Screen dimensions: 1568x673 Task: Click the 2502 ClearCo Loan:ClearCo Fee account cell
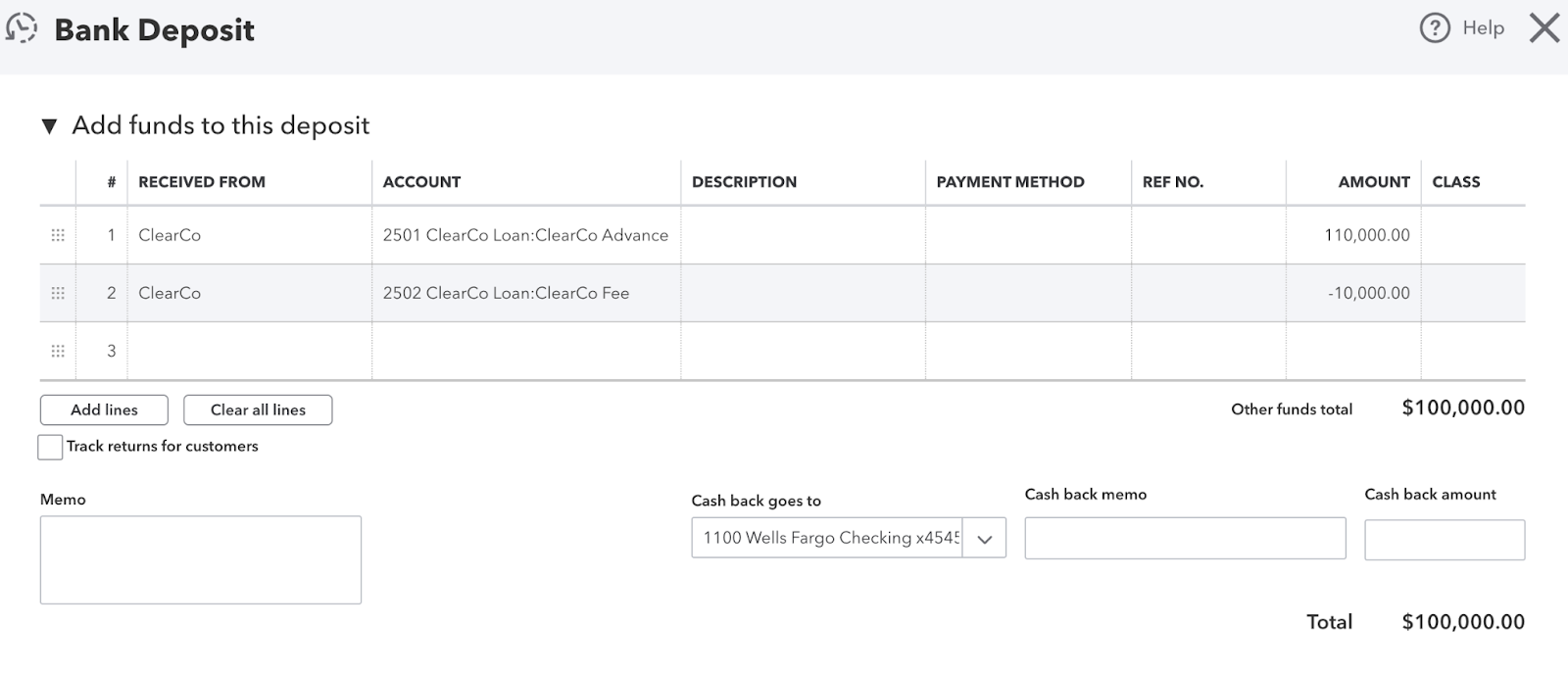point(526,293)
